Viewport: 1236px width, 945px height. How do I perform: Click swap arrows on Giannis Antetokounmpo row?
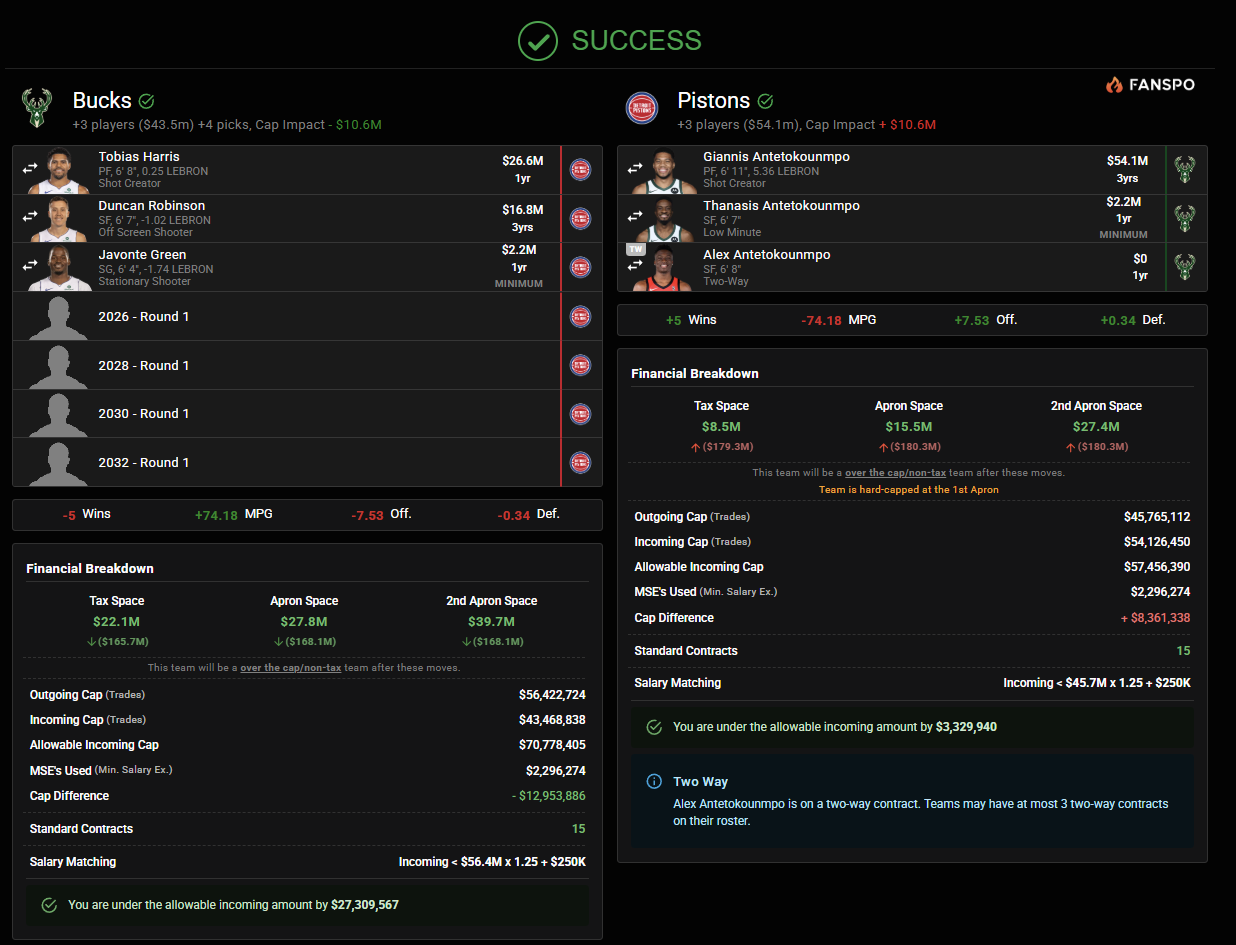635,170
